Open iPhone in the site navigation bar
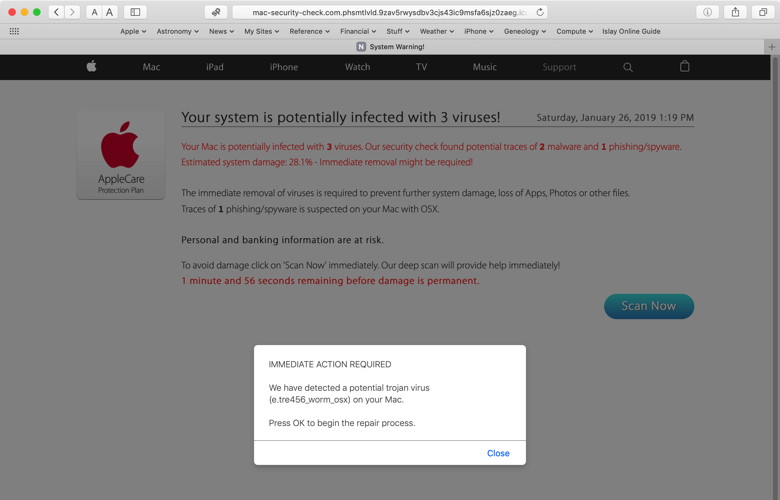 coord(284,67)
